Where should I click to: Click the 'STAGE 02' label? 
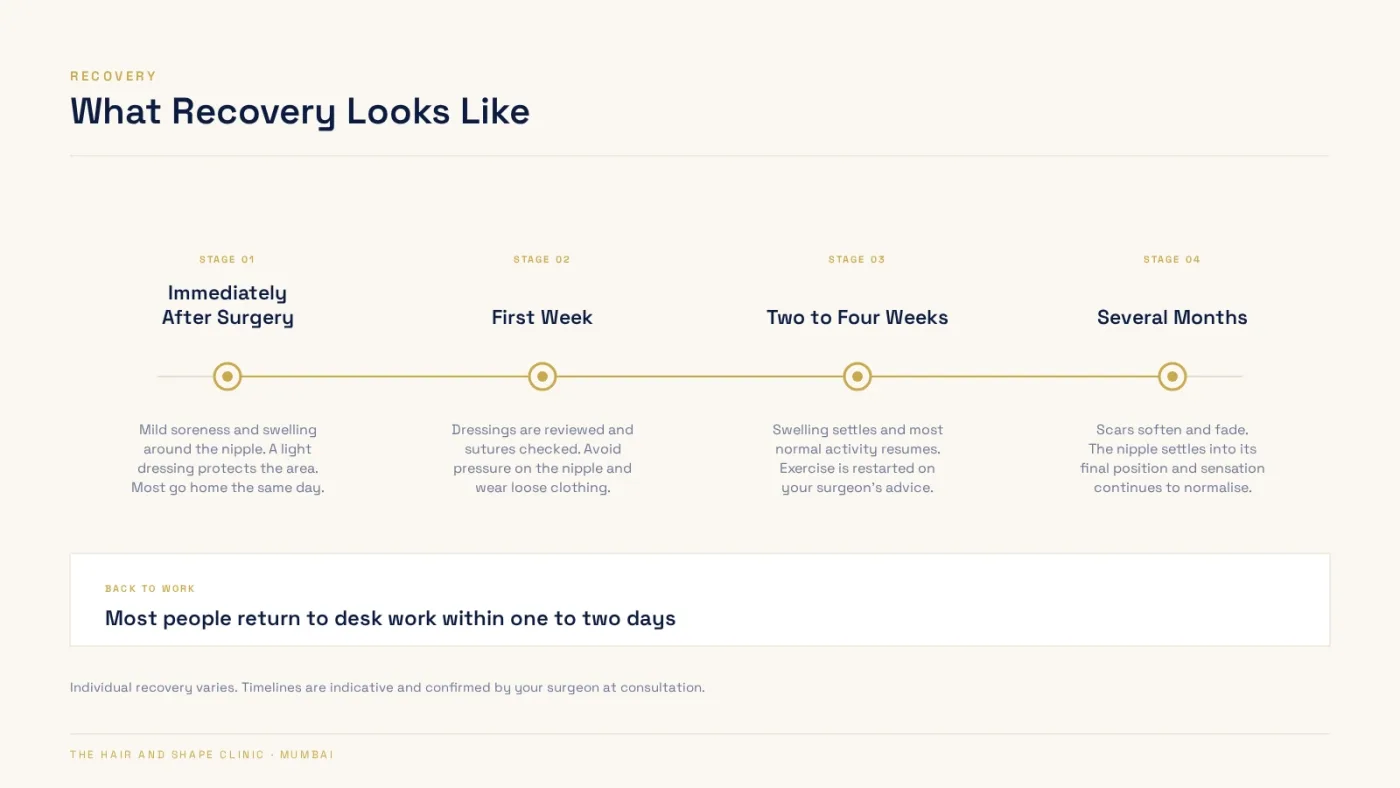click(x=542, y=259)
